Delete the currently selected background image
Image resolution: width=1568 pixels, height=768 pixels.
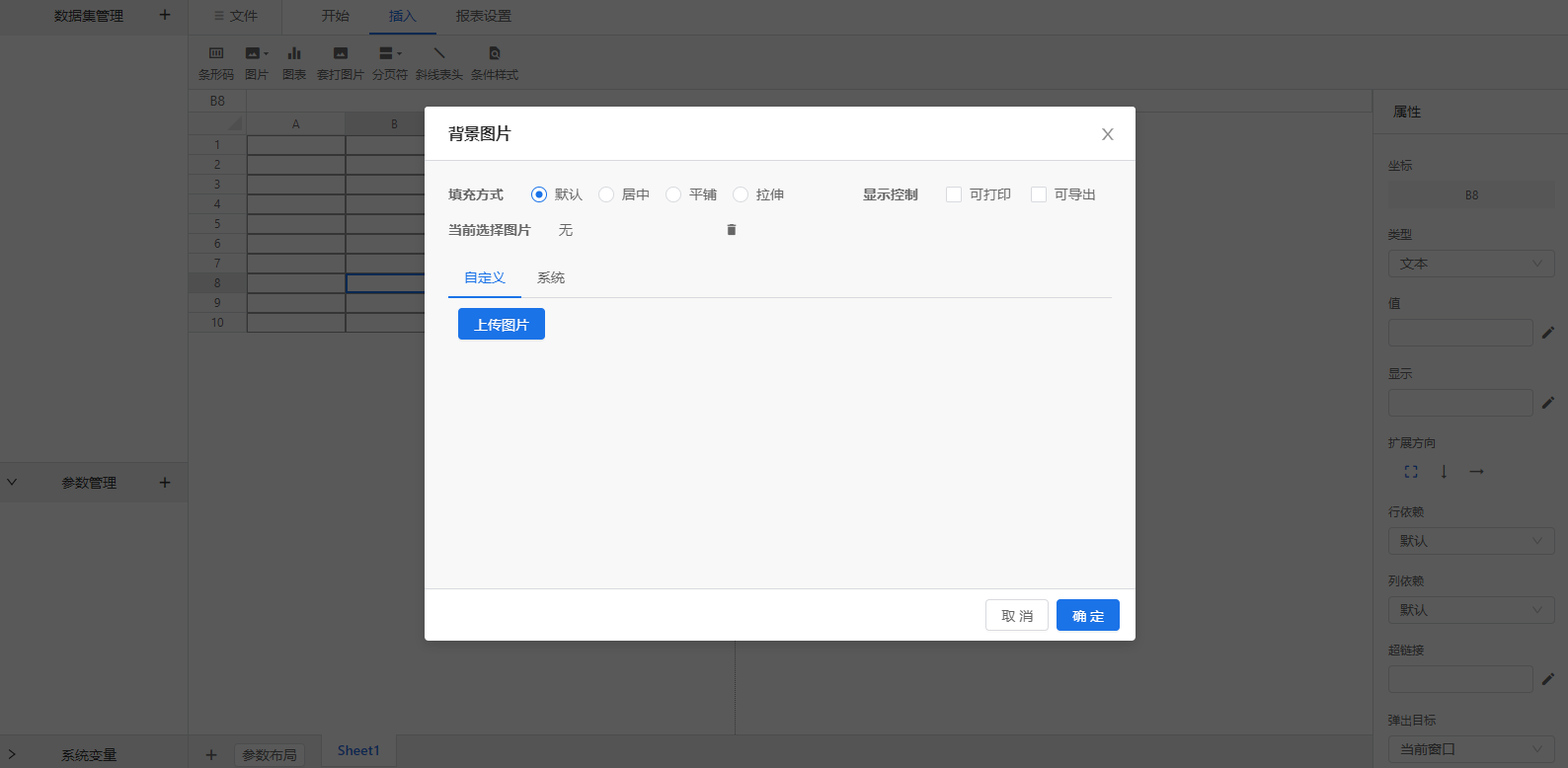click(x=732, y=230)
